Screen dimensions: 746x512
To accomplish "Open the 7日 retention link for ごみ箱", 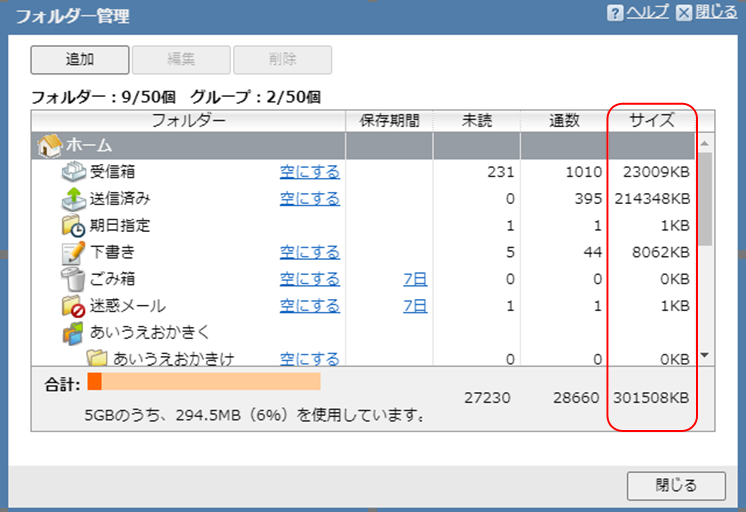I will [x=415, y=279].
